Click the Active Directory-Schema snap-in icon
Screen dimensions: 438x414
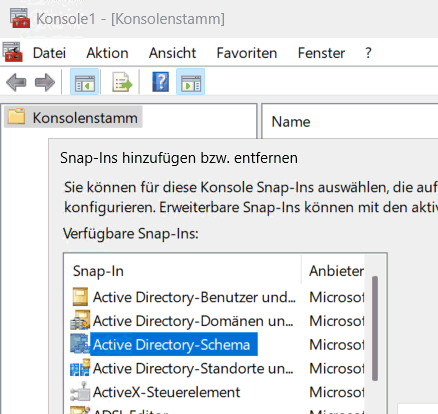[x=80, y=344]
